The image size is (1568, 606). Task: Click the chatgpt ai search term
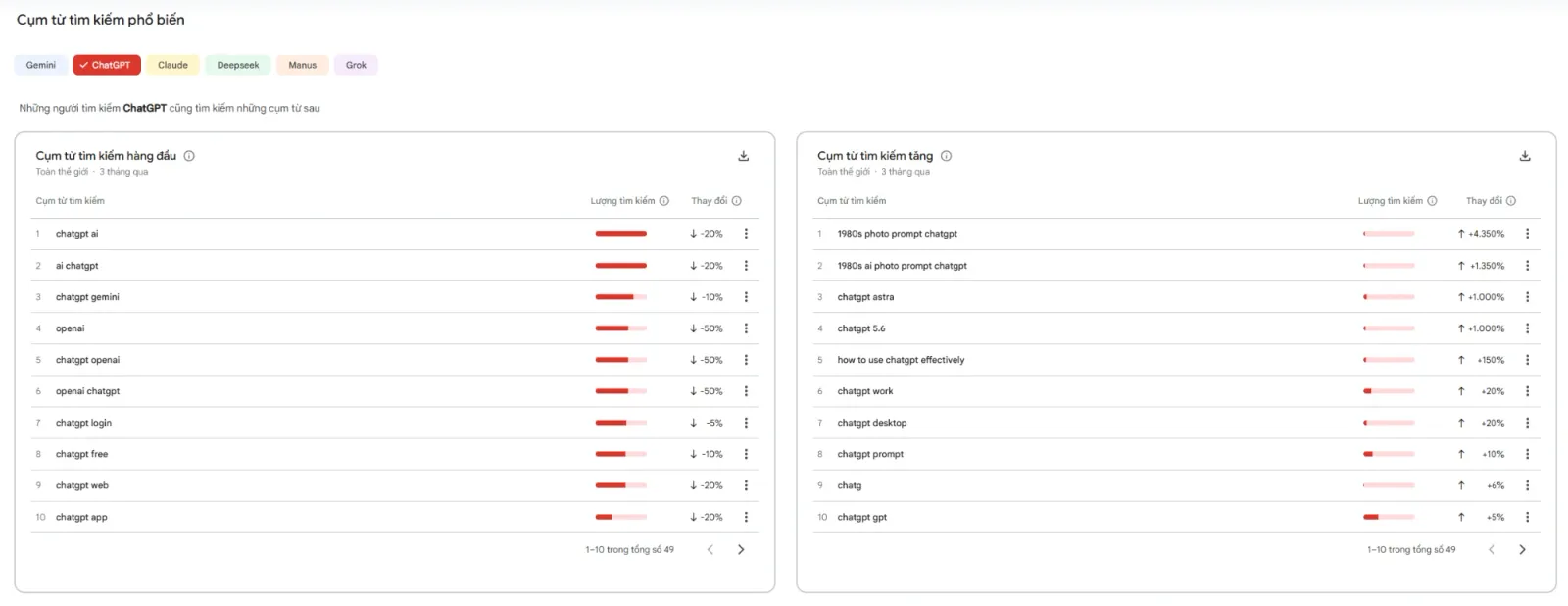pos(77,234)
